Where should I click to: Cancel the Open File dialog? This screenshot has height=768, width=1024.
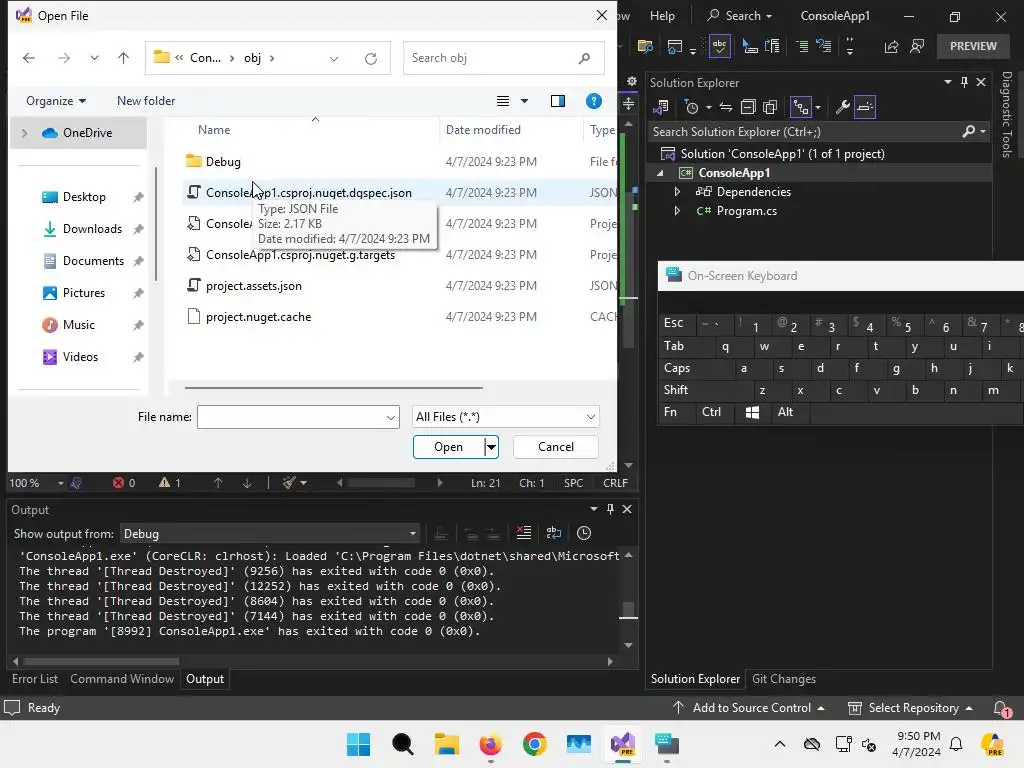556,447
